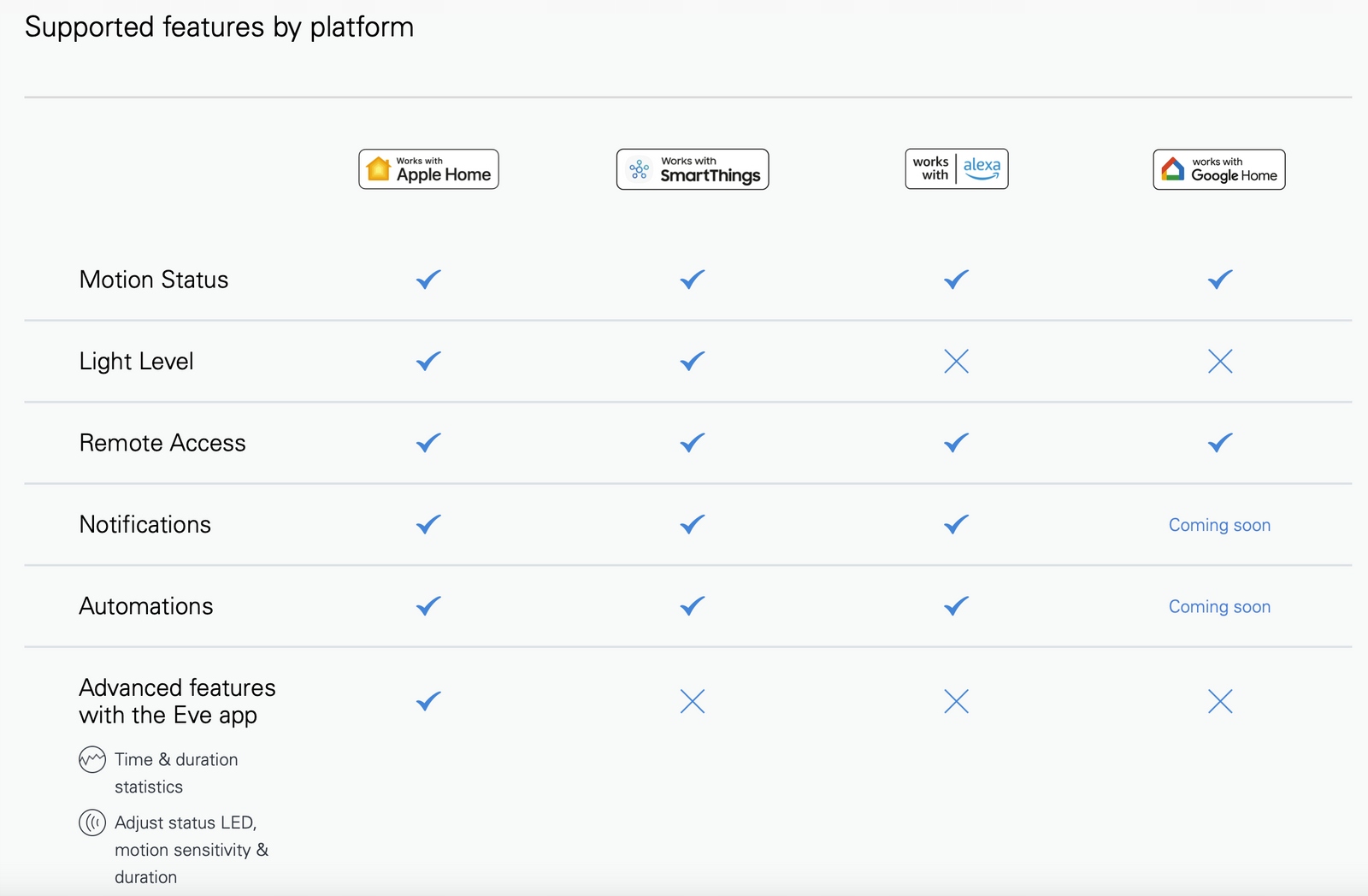Click the Remote Access row label
Viewport: 1368px width, 896px height.
point(162,443)
